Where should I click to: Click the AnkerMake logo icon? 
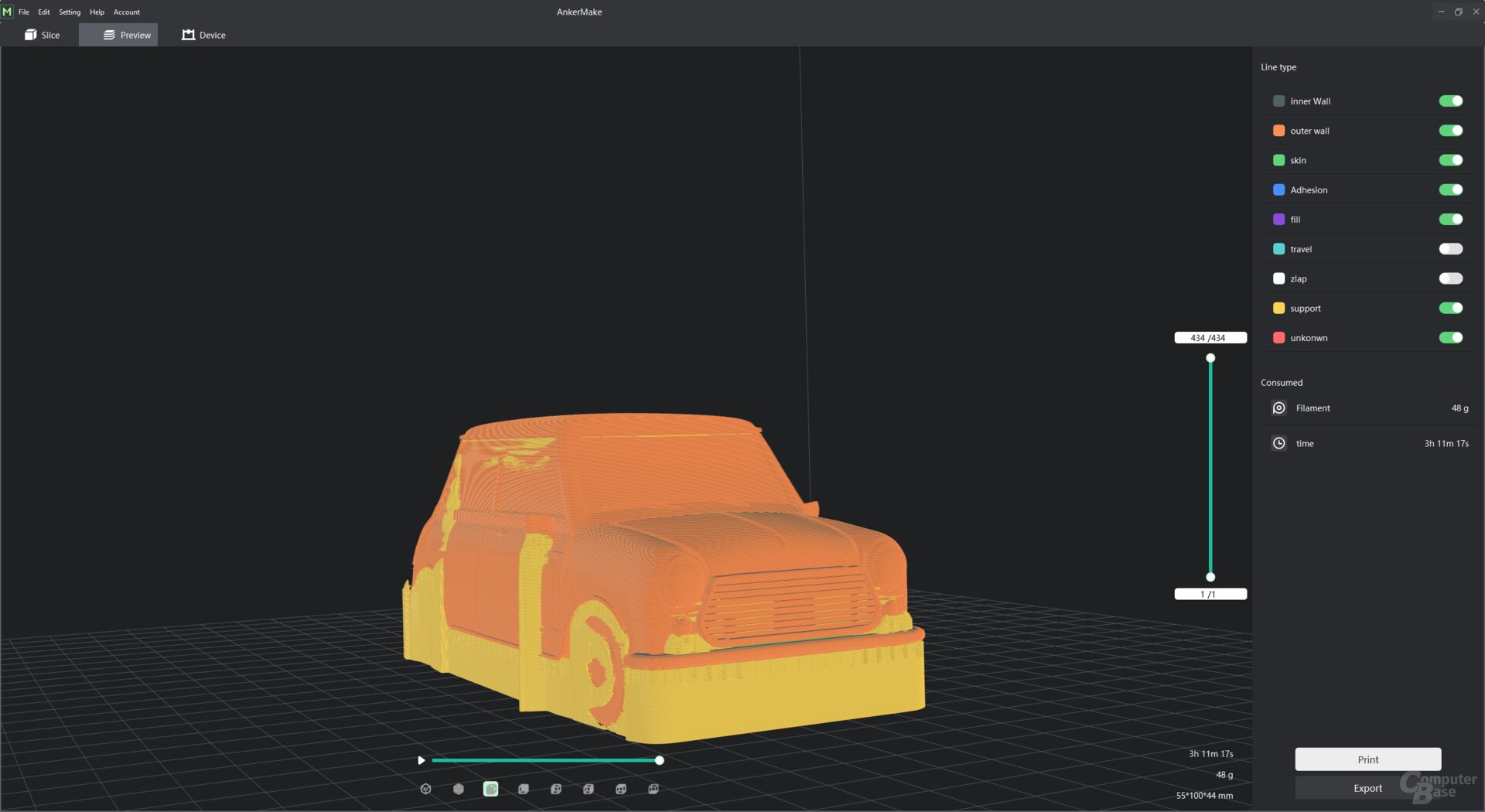tap(8, 12)
